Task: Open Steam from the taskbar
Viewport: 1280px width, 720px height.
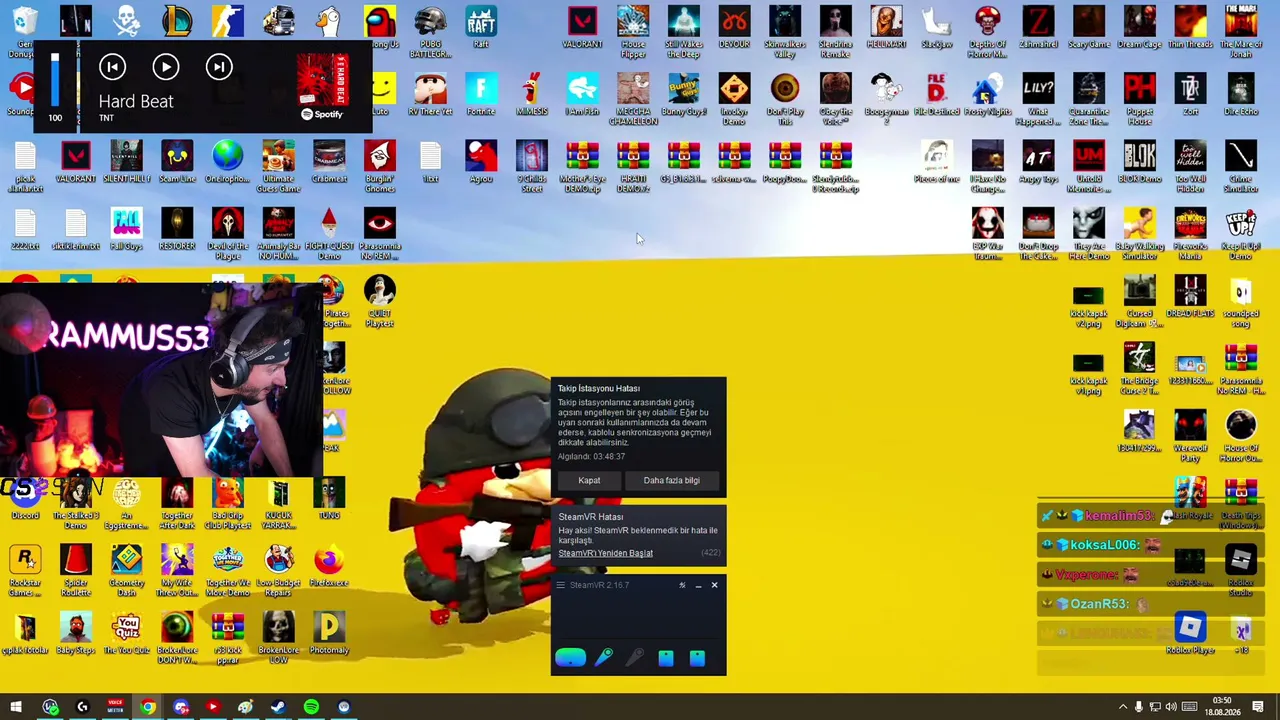Action: 278,707
